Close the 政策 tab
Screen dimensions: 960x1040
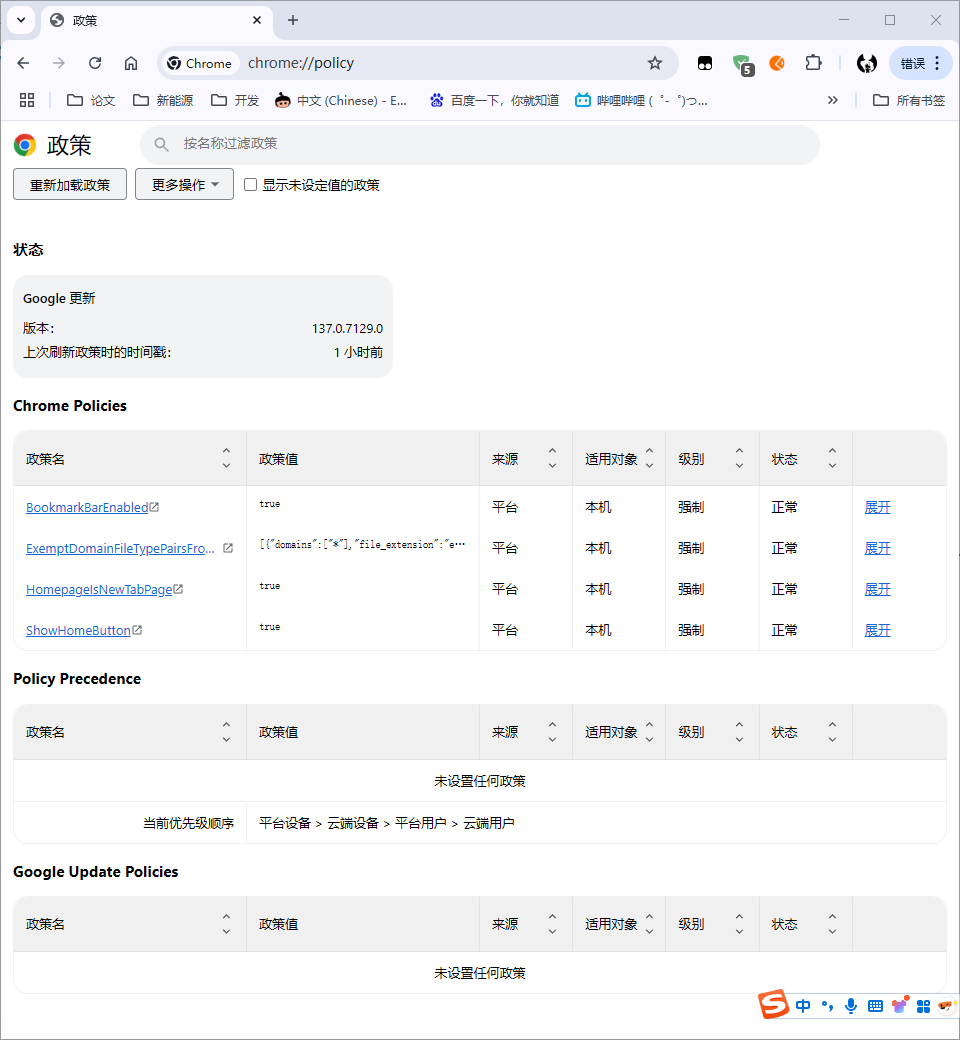257,21
